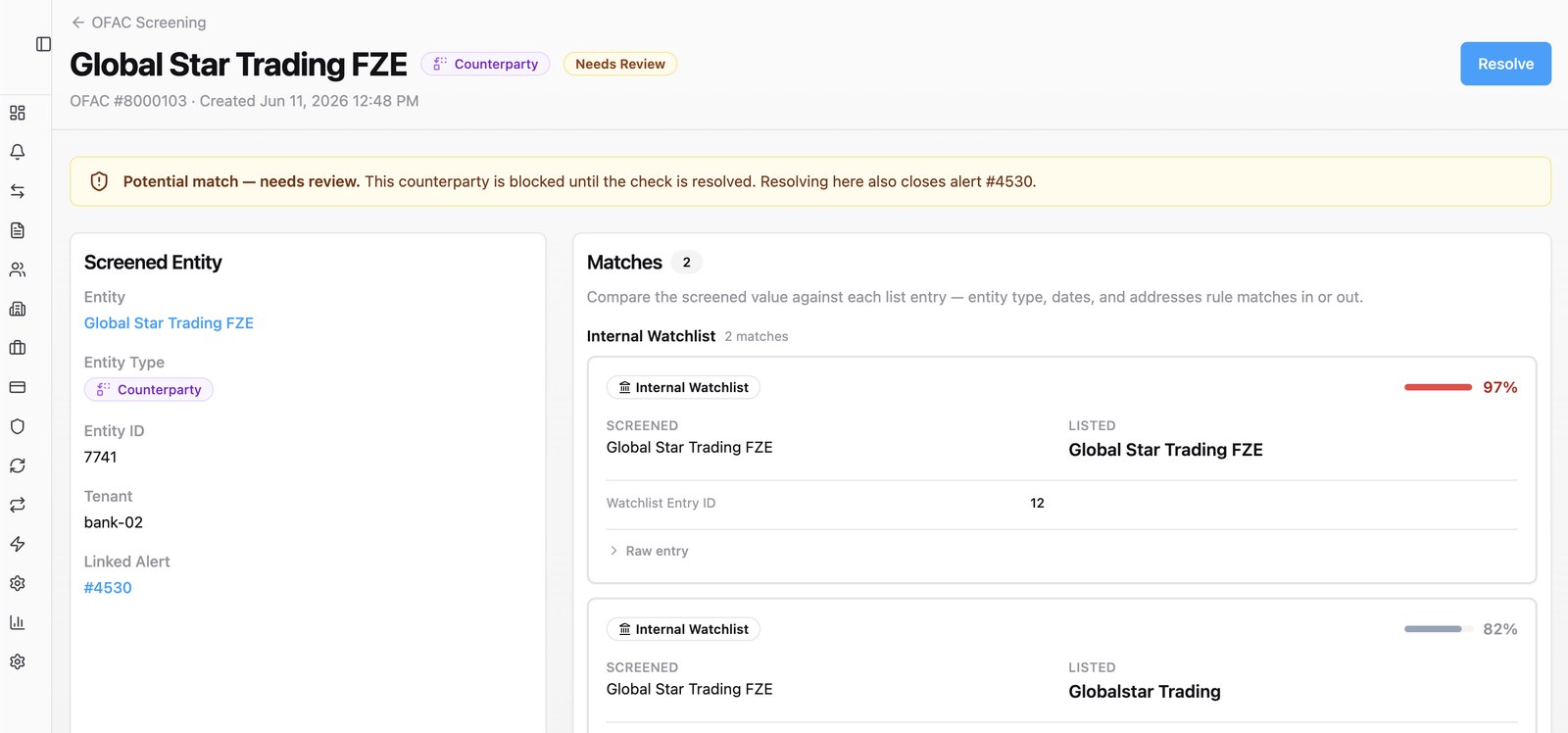
Task: Open the briefcase icon in sidebar
Action: 17,348
